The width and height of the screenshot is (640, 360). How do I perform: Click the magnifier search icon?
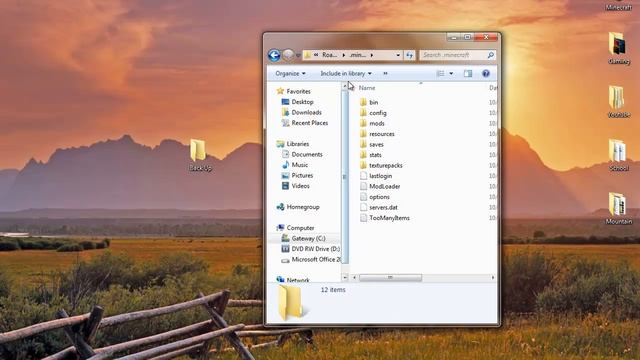point(491,55)
